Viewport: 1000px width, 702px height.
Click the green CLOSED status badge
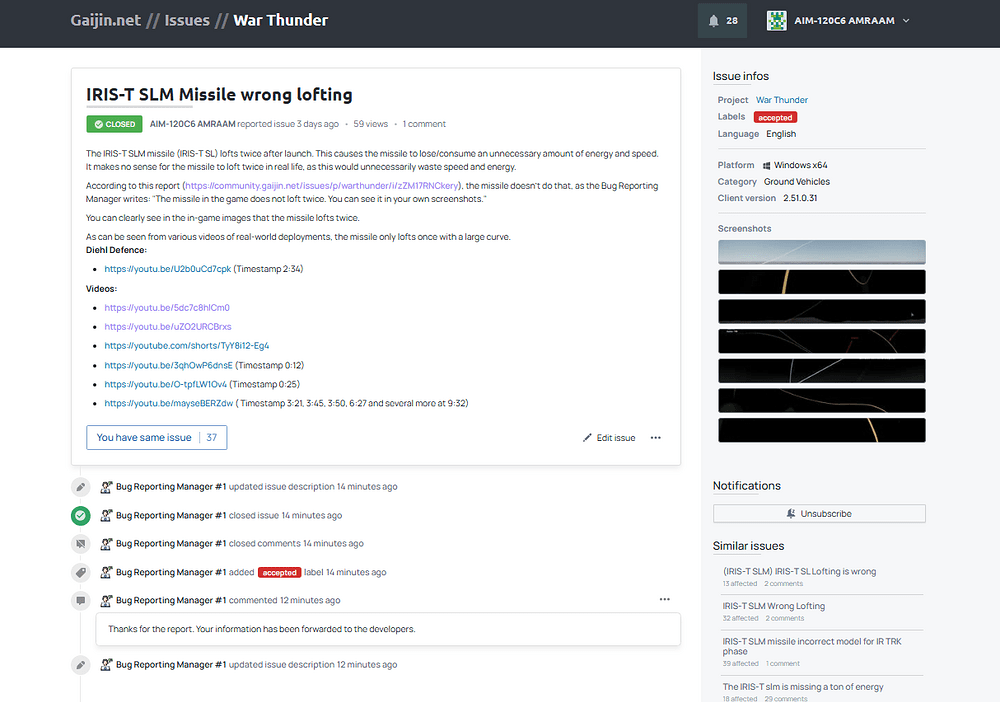click(113, 125)
